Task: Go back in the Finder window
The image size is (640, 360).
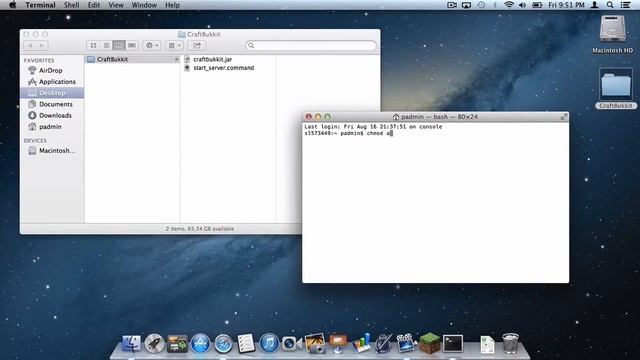Action: pos(30,45)
